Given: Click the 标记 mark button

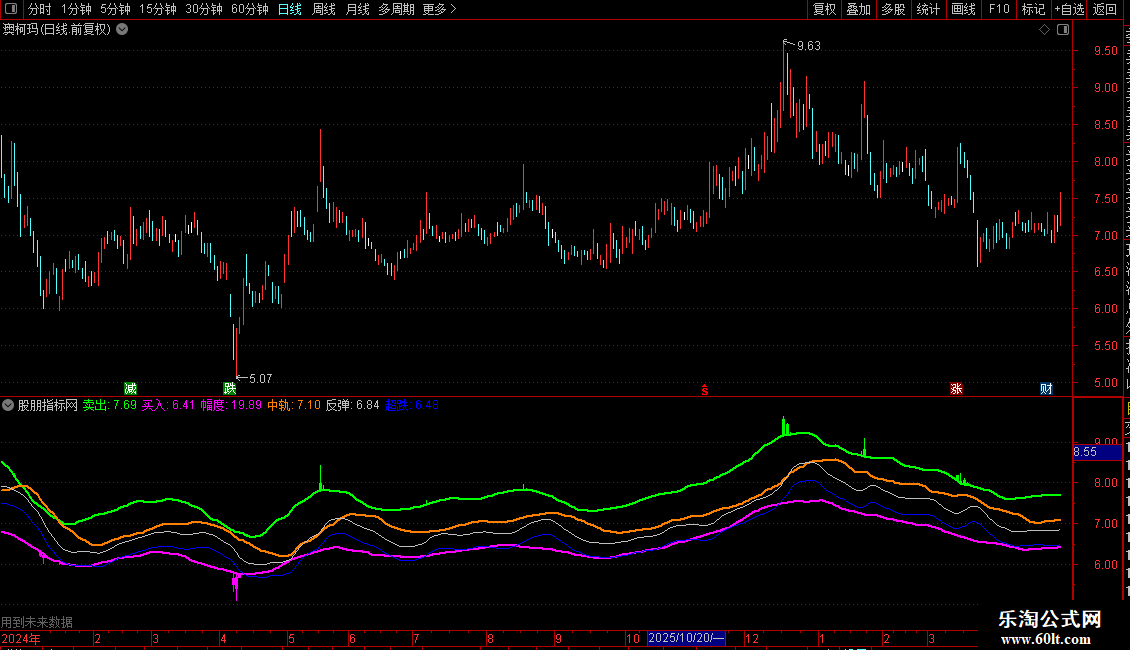Looking at the screenshot, I should pyautogui.click(x=1033, y=9).
